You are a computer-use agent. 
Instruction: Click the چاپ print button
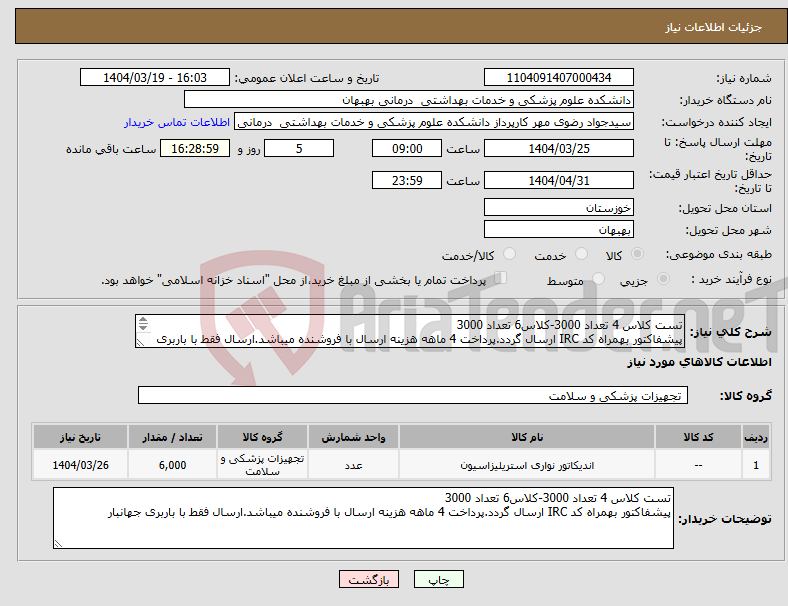point(439,579)
